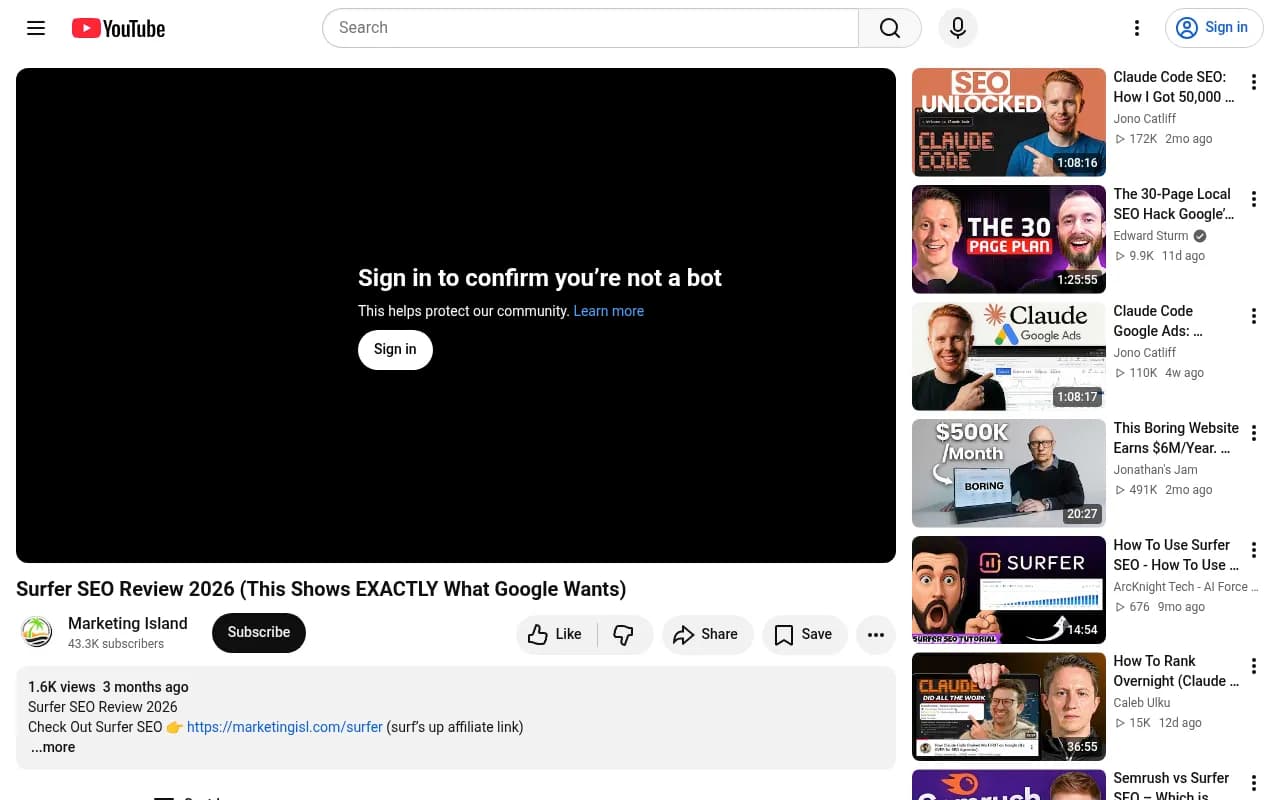The image size is (1280, 800).
Task: Open Claude Code Google Ads thumbnail
Action: [x=1009, y=356]
